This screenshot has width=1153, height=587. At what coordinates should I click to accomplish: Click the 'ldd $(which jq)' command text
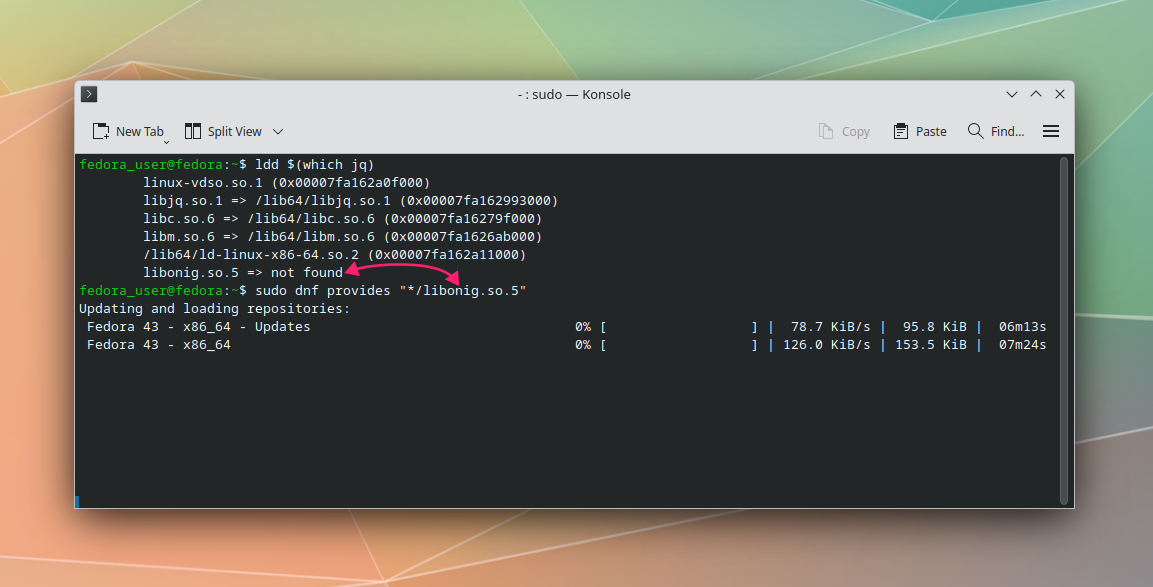click(x=315, y=165)
